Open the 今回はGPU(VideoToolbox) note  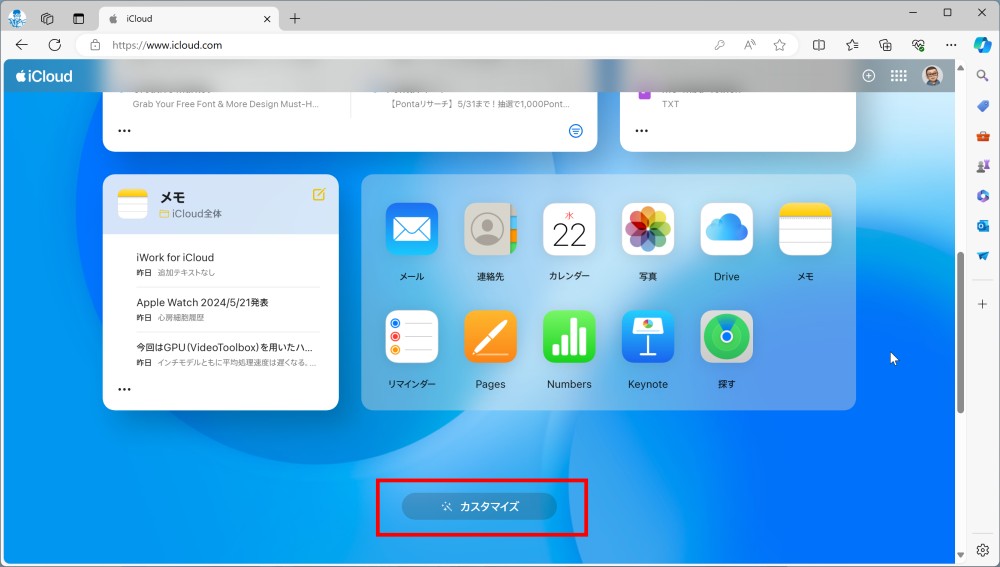coord(228,354)
